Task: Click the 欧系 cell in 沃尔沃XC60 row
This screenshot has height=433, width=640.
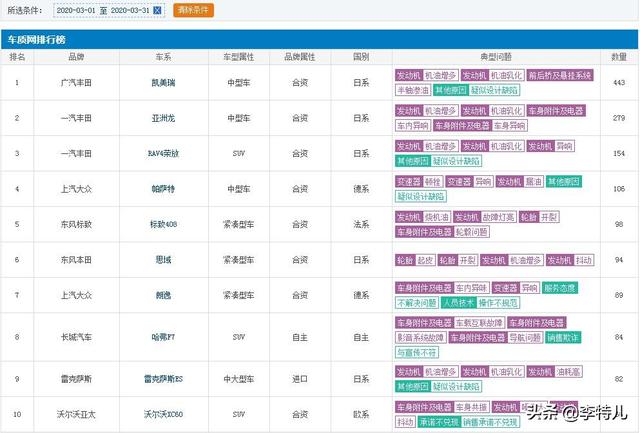Action: tap(361, 415)
